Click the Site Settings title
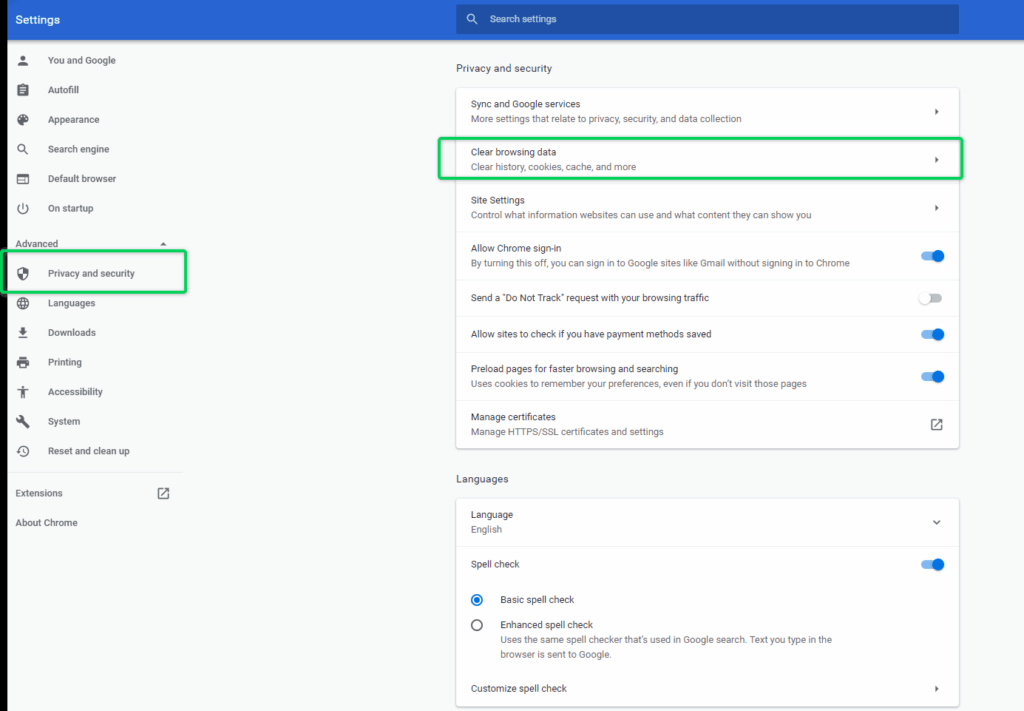Image resolution: width=1024 pixels, height=711 pixels. pos(498,200)
